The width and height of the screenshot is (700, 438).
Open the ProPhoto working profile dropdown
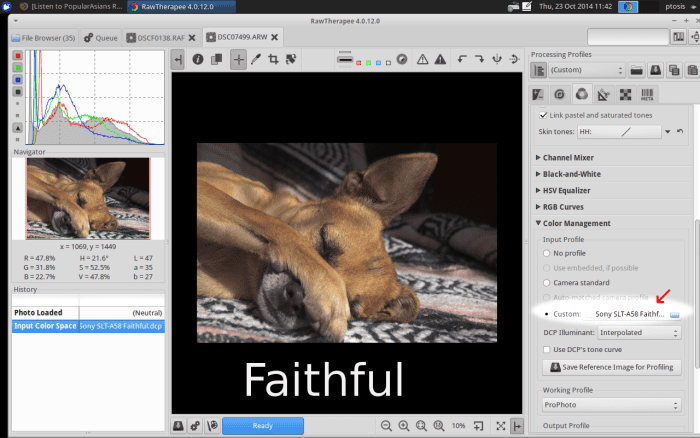611,405
